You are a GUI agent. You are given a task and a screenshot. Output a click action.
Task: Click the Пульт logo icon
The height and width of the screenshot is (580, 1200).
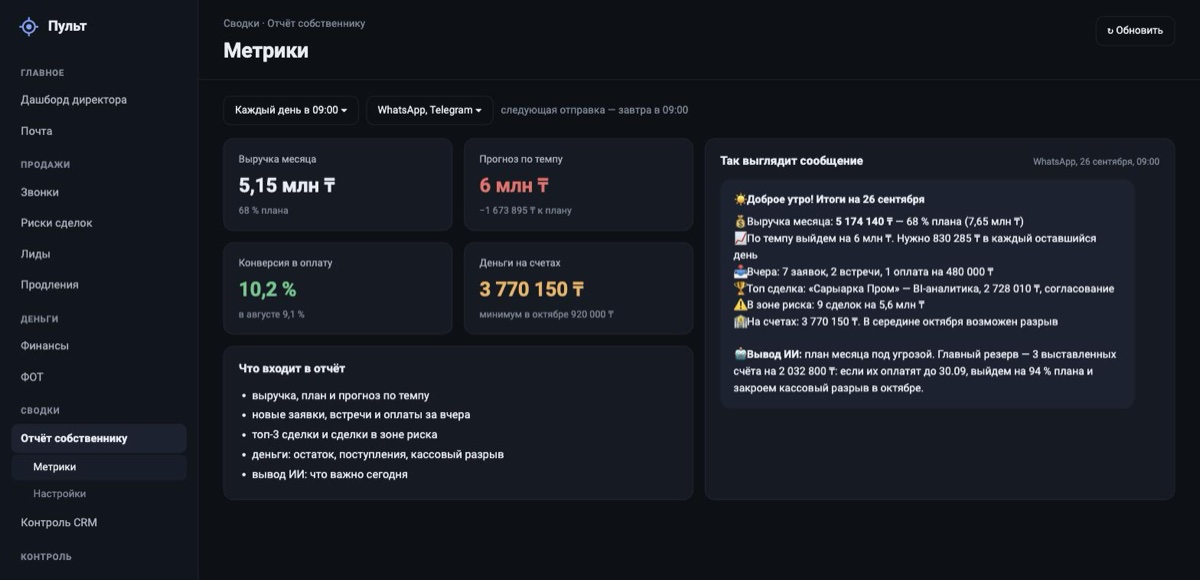29,27
